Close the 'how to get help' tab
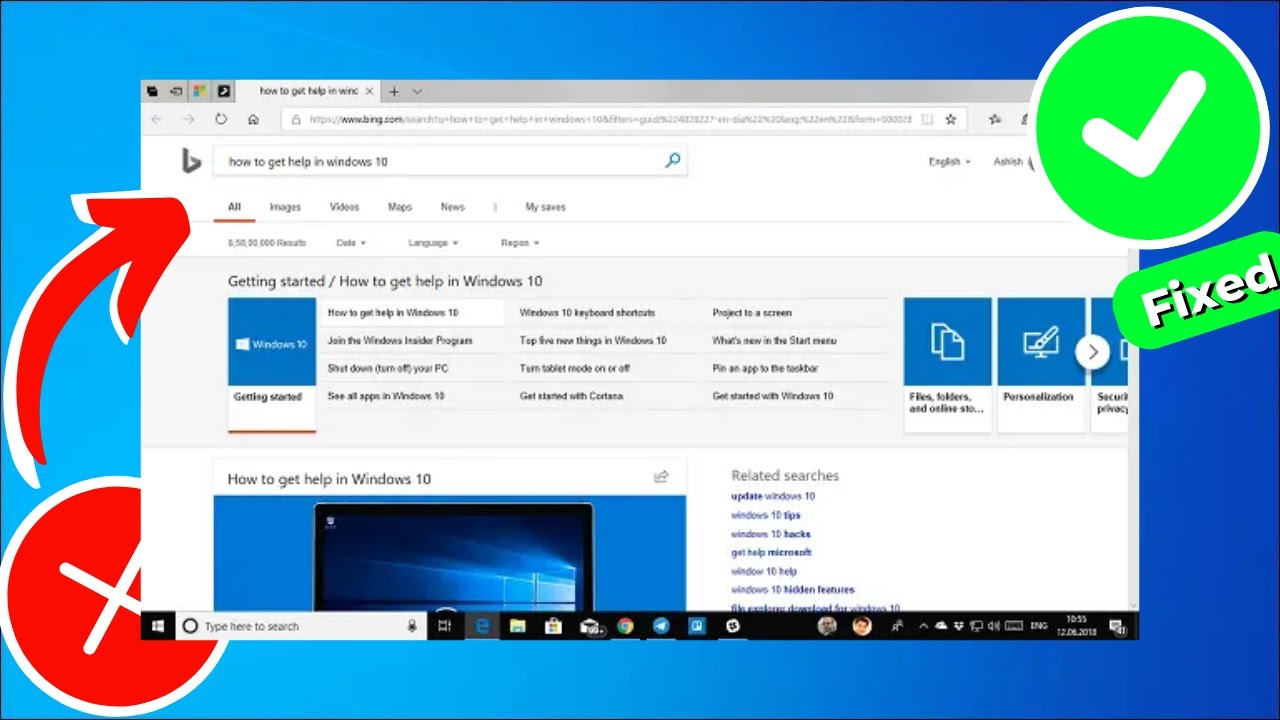 click(x=369, y=91)
